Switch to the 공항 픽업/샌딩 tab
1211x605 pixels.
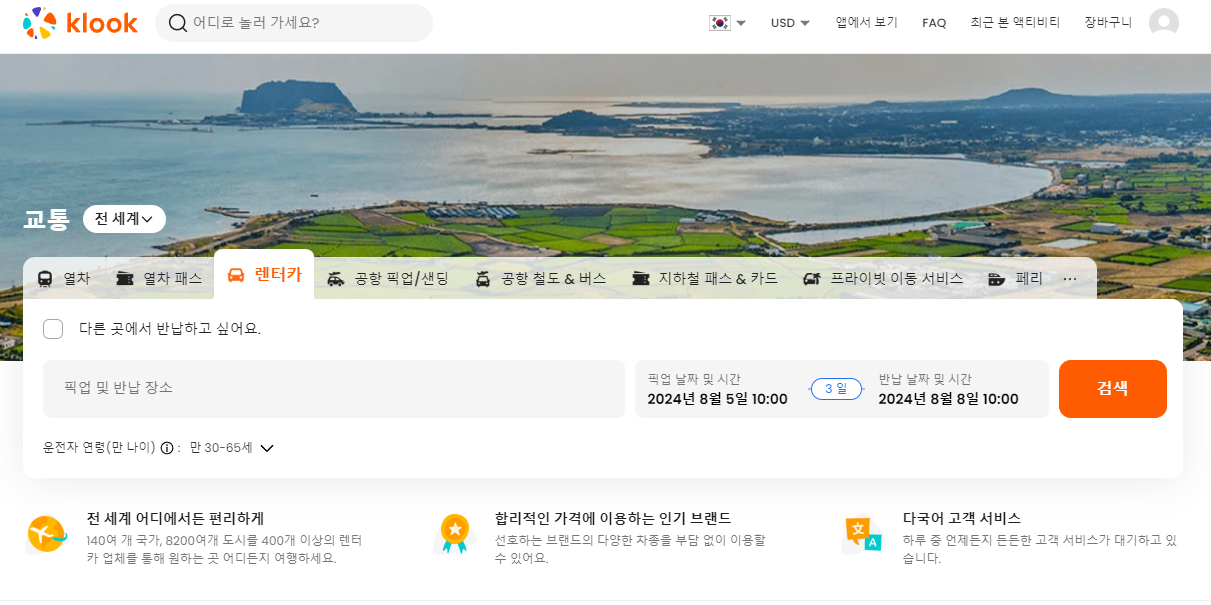pyautogui.click(x=388, y=279)
